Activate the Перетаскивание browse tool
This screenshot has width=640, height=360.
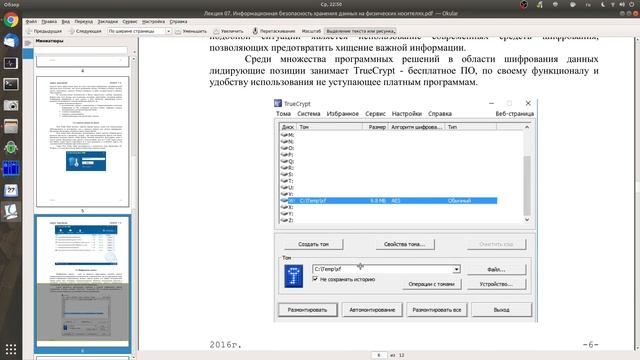273,31
